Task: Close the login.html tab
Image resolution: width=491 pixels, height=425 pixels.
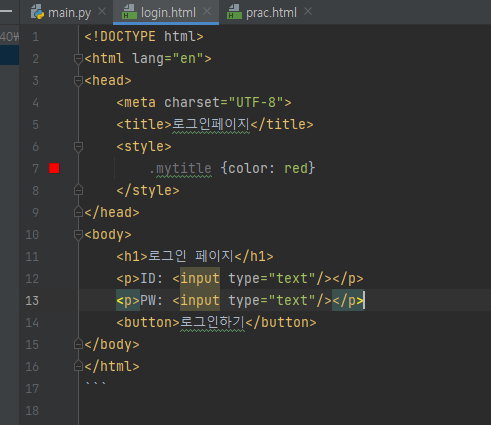Action: (207, 12)
